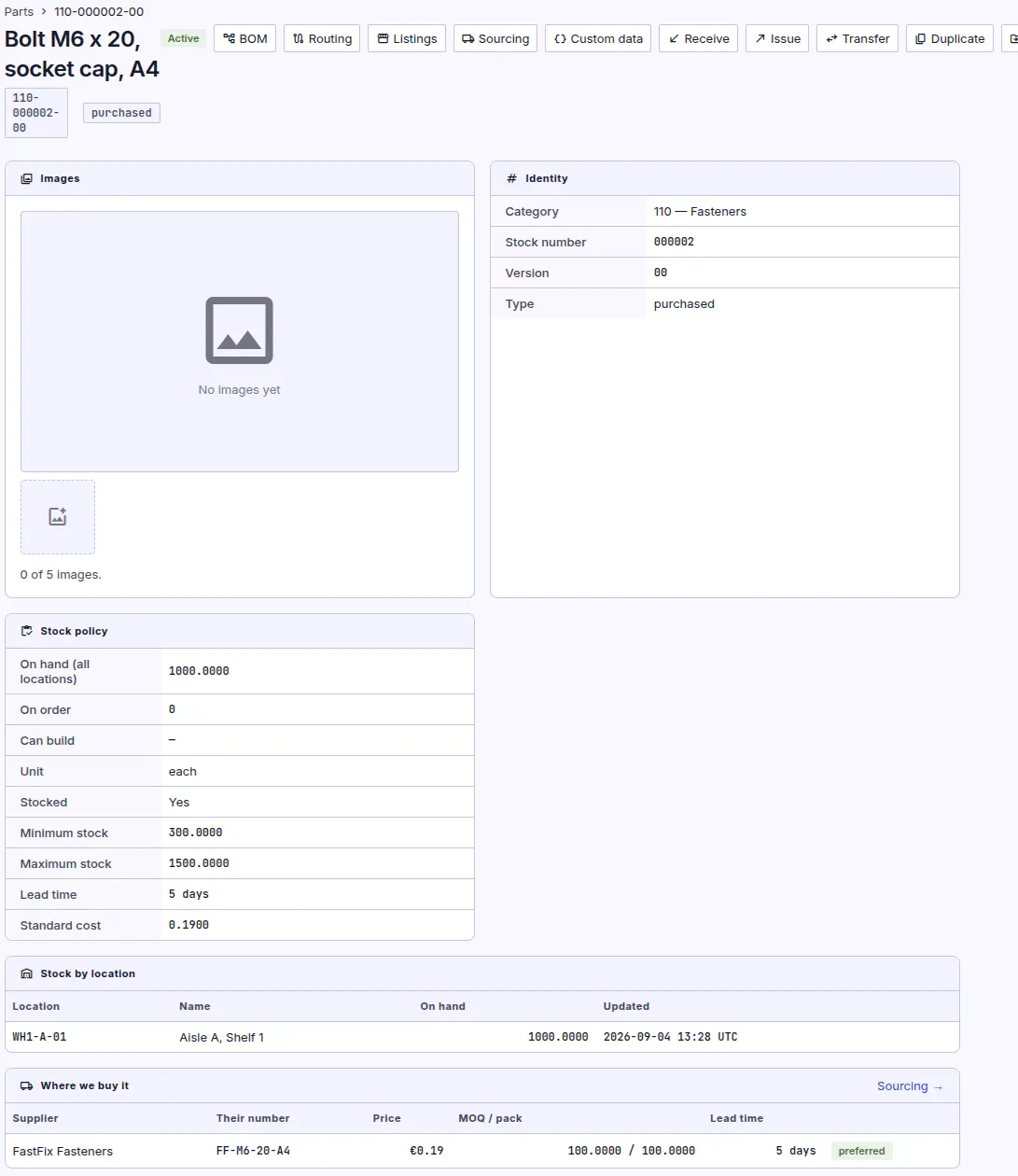The width and height of the screenshot is (1018, 1176).
Task: Click the Lead time value in Stock policy
Action: (188, 894)
